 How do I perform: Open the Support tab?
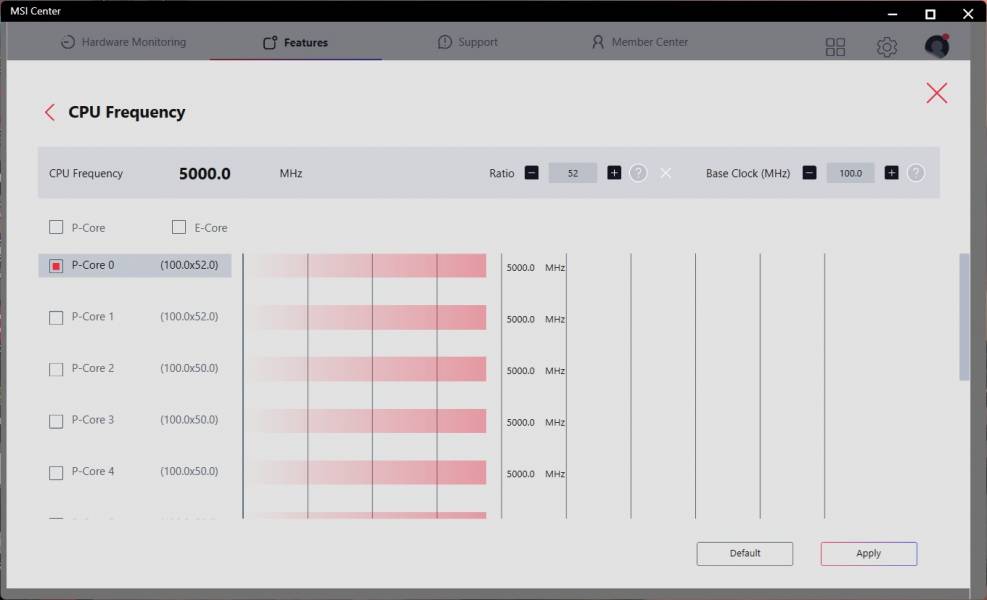[468, 42]
